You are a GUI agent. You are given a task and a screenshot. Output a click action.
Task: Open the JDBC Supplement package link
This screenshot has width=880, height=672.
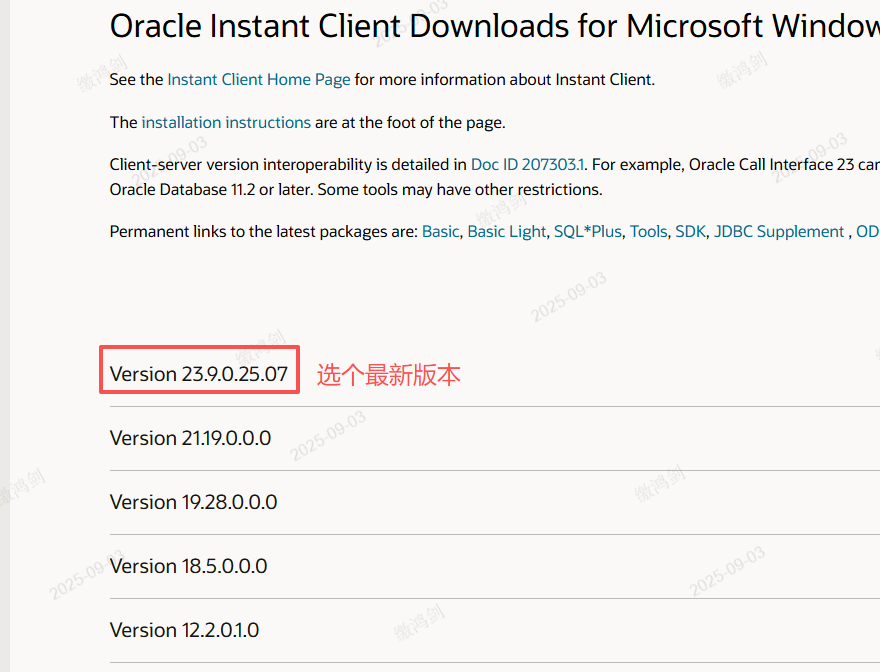pos(778,231)
